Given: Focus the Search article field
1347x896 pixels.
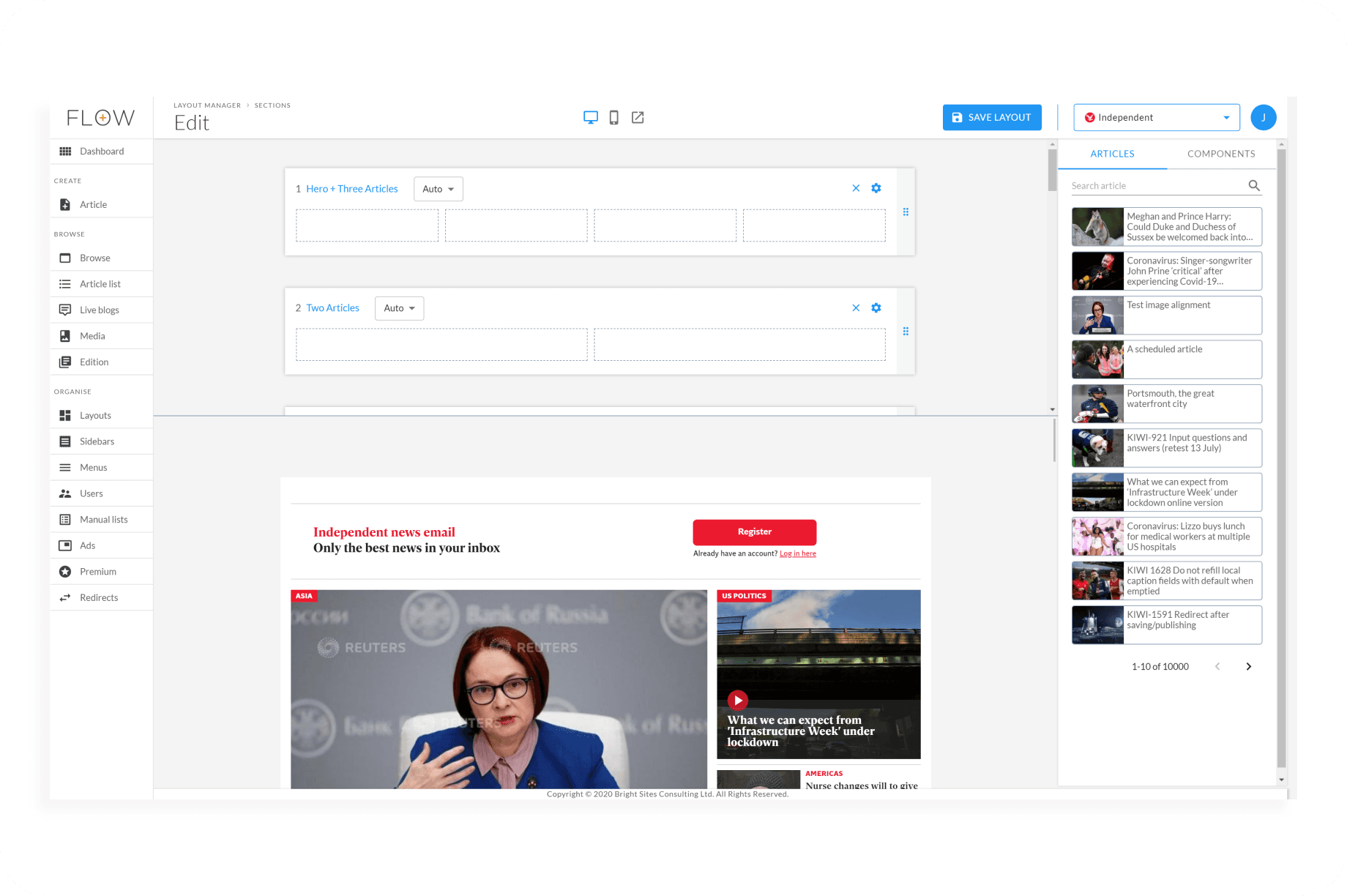Looking at the screenshot, I should point(1157,186).
